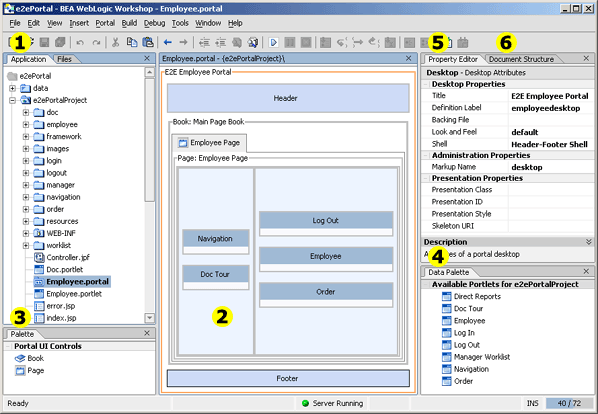Screen dimensions: 598x414
Task: Open the File menu
Action: pos(15,23)
